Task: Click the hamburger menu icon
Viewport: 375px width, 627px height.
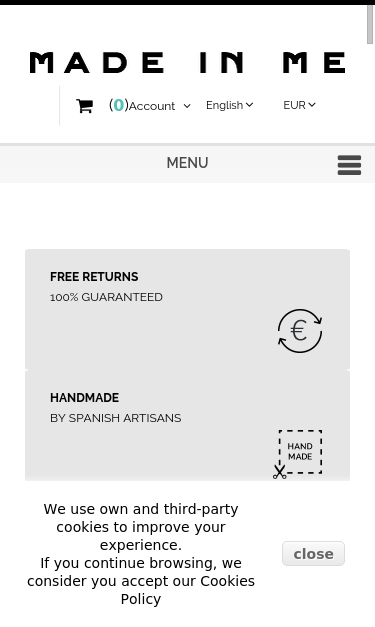Action: coord(349,165)
